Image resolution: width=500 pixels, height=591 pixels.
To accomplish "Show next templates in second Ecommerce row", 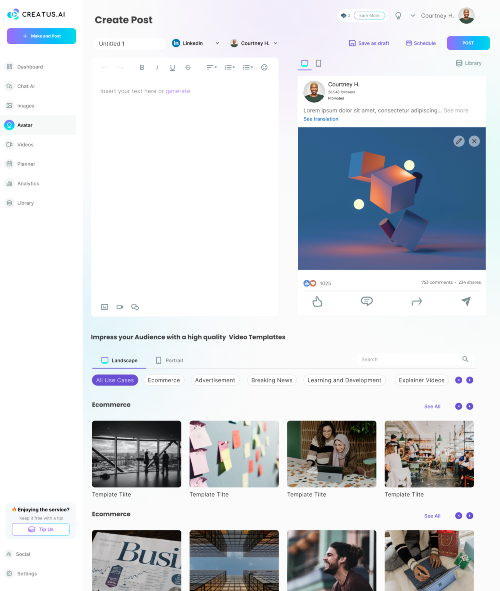I will point(469,516).
